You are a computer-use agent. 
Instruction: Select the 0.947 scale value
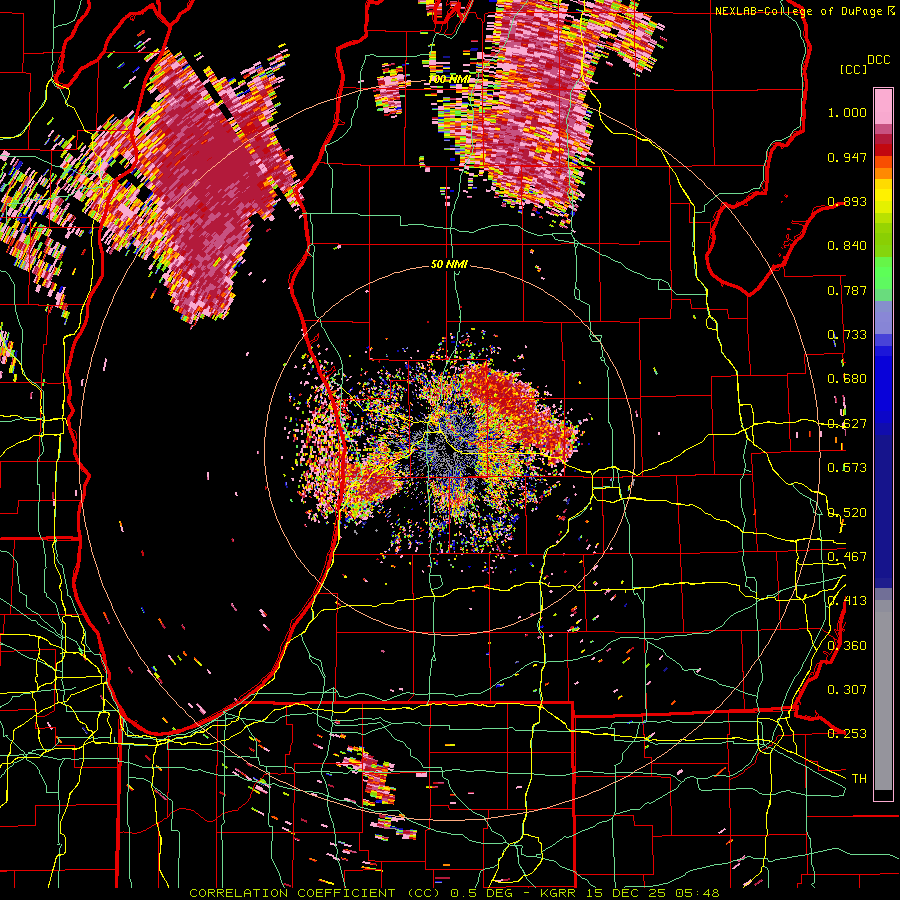click(847, 157)
